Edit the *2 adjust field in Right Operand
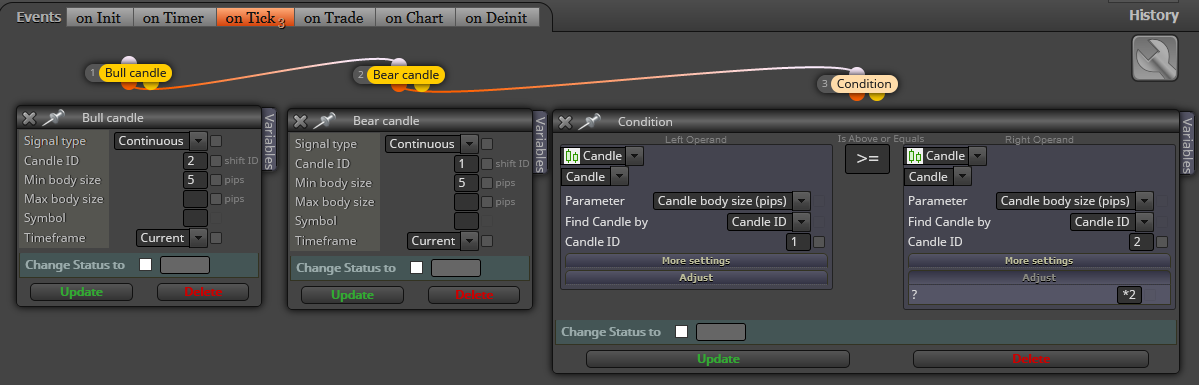This screenshot has width=1199, height=385. click(1129, 295)
